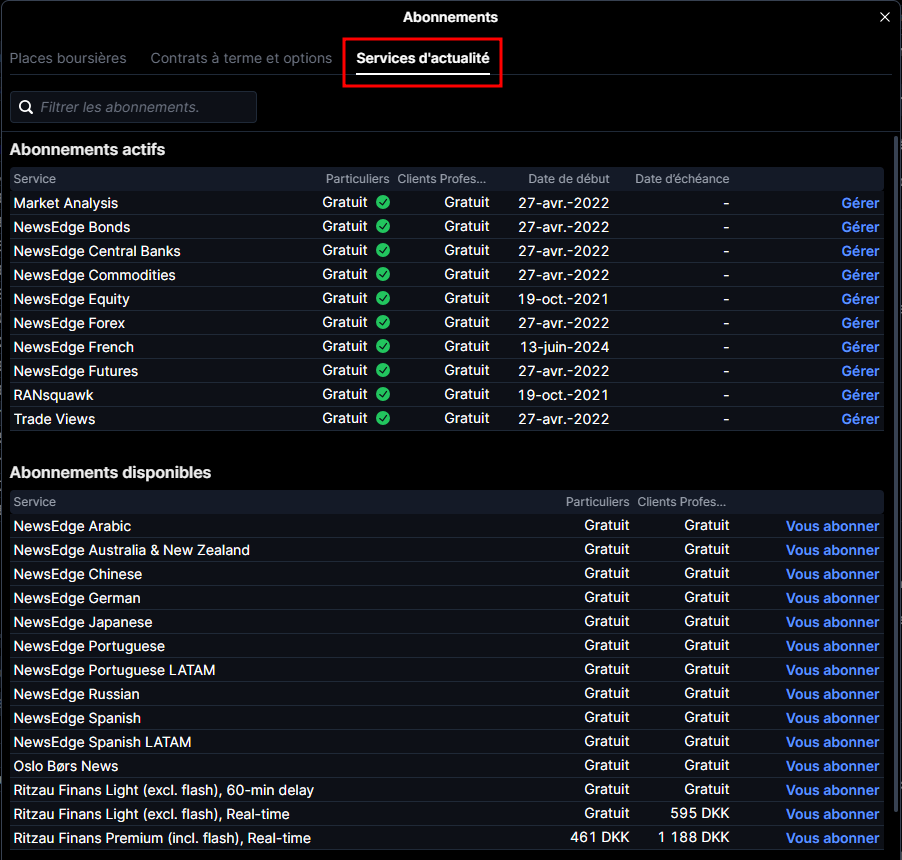The width and height of the screenshot is (902, 860).
Task: Click Vous abonner for NewsEdge Australia & New Zealand
Action: [832, 551]
